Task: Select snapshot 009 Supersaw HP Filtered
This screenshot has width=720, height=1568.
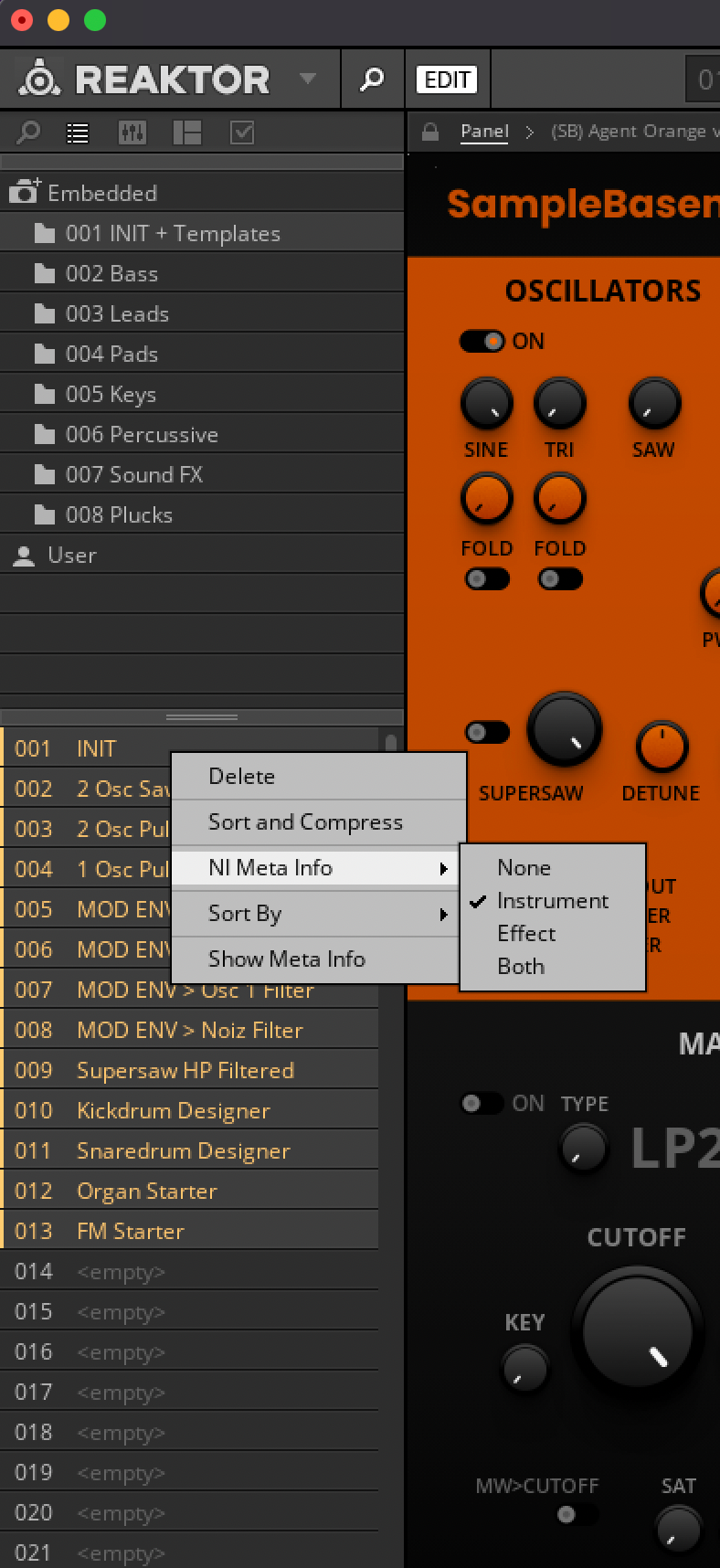Action: [189, 1071]
